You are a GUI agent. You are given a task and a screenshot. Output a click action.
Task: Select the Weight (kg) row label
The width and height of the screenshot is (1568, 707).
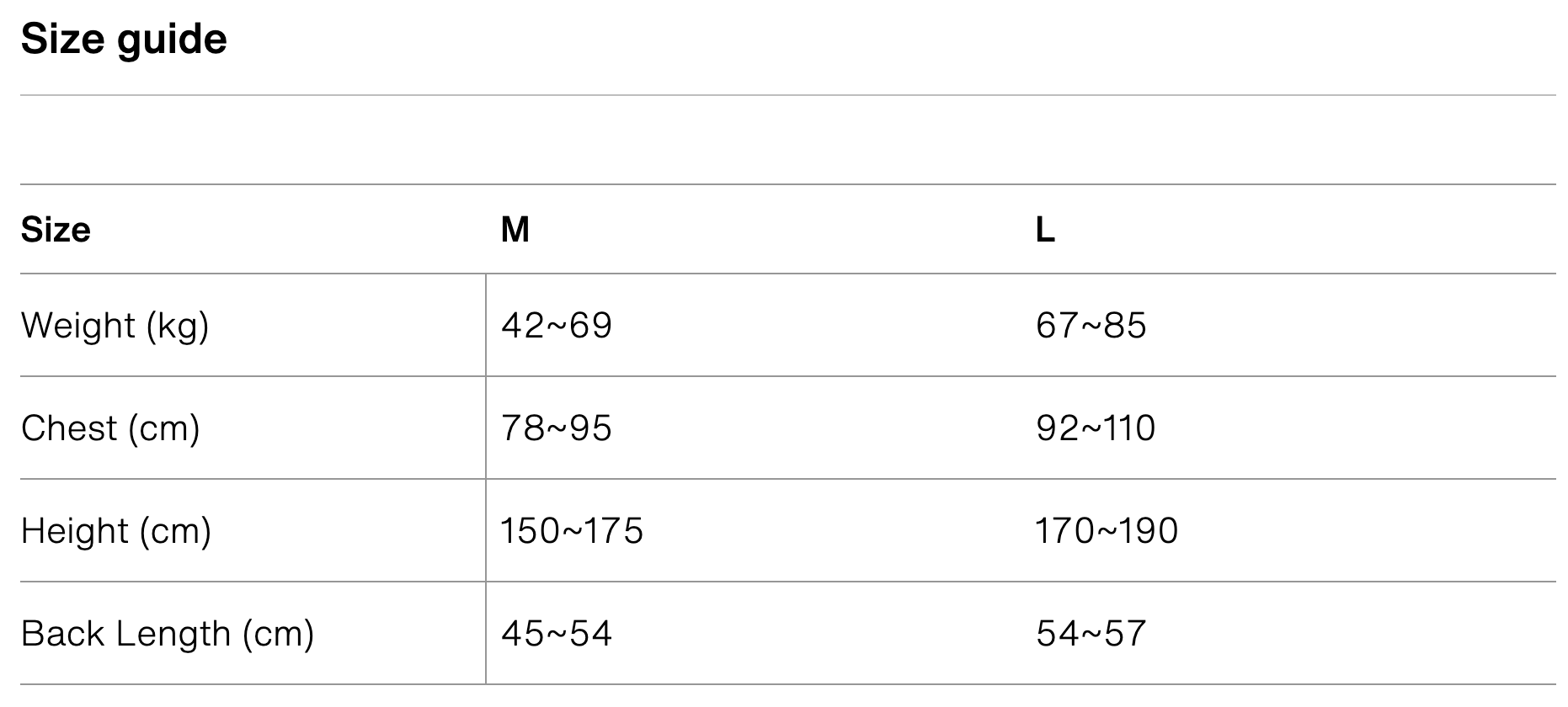tap(115, 326)
